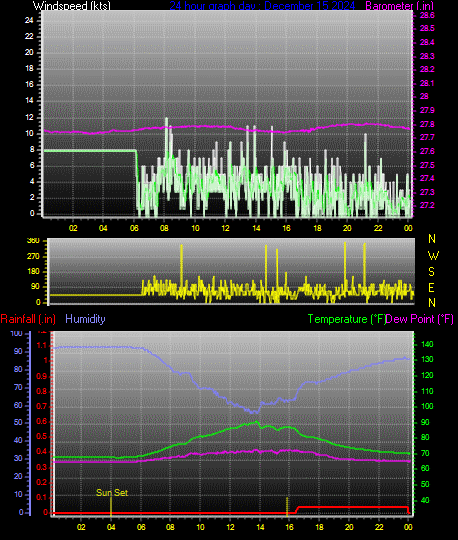Click the "Windspeed (kts)" axis title
Screen dimensions: 458x540
(72, 5)
